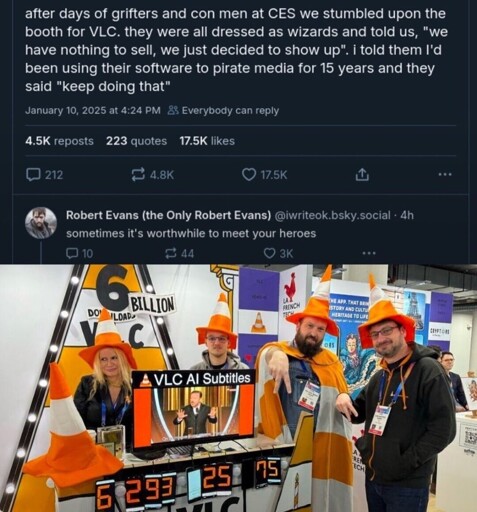This screenshot has width=477, height=512.
Task: Click the reply icon on the main post
Action: pyautogui.click(x=33, y=174)
